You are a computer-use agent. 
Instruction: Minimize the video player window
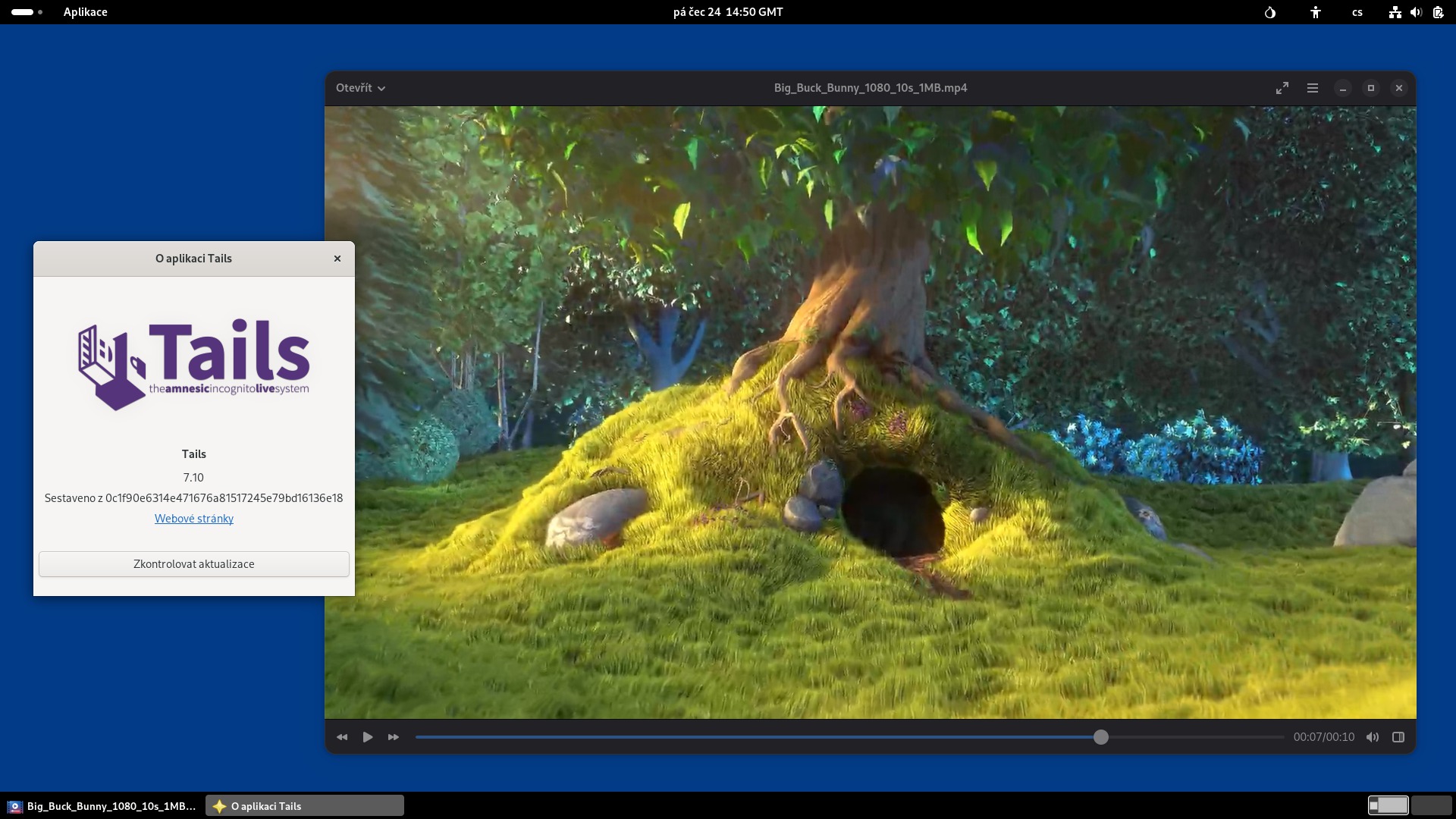pos(1343,88)
